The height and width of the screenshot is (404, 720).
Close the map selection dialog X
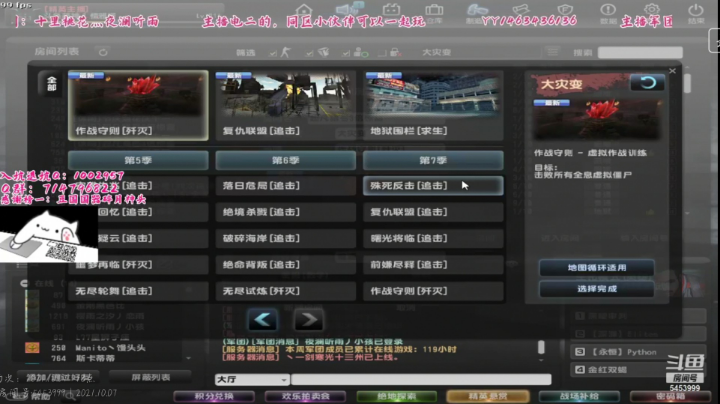[672, 71]
